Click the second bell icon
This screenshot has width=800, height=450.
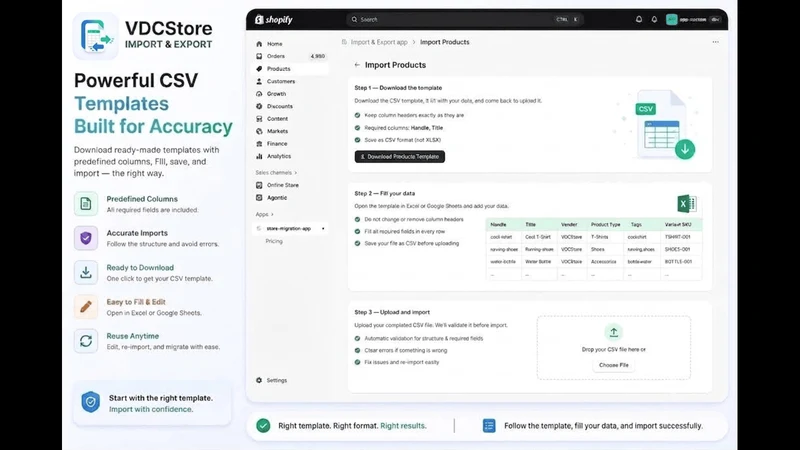pyautogui.click(x=654, y=19)
